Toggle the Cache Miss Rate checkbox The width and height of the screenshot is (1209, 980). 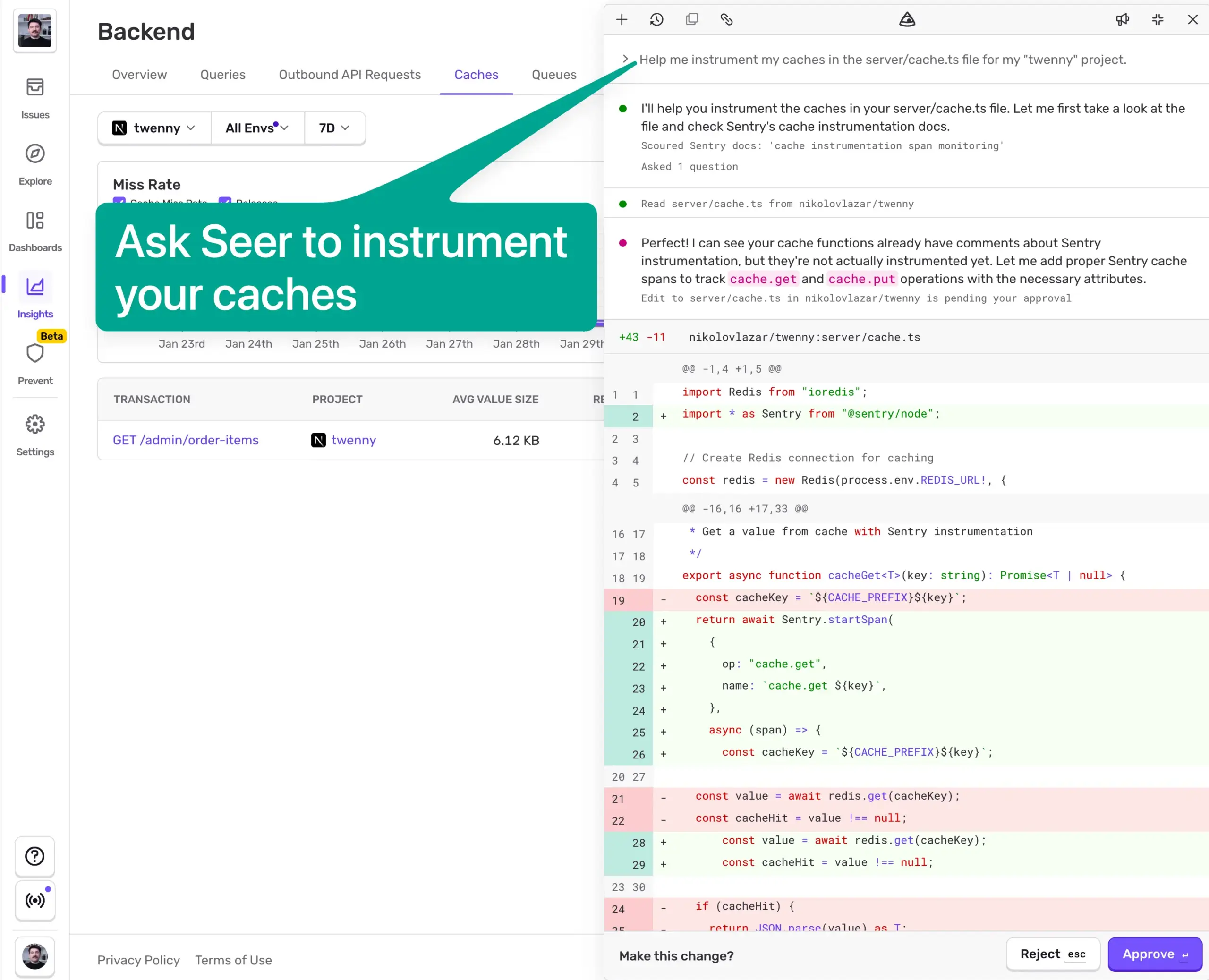tap(119, 200)
